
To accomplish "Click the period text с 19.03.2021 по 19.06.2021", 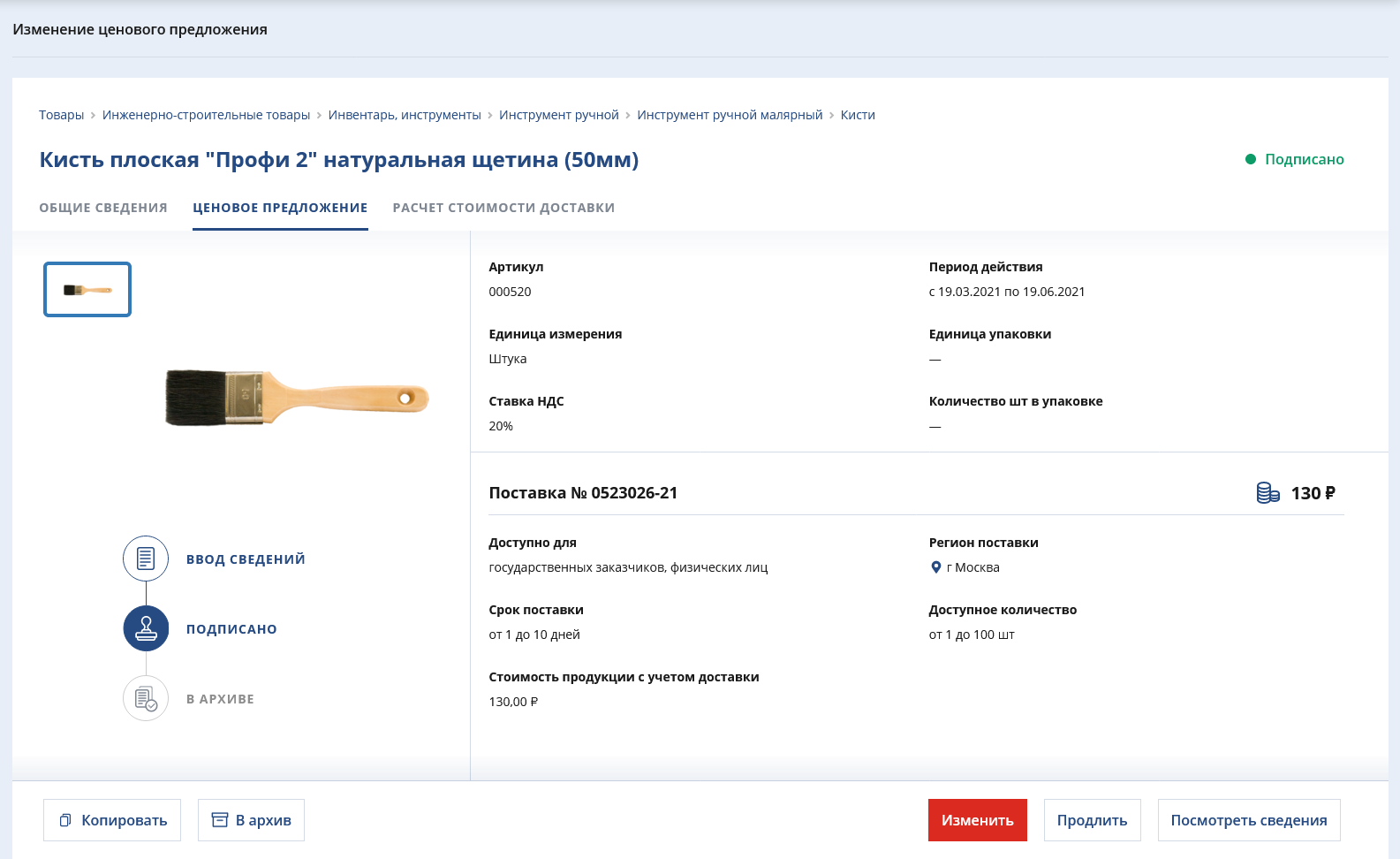I will (x=1007, y=292).
